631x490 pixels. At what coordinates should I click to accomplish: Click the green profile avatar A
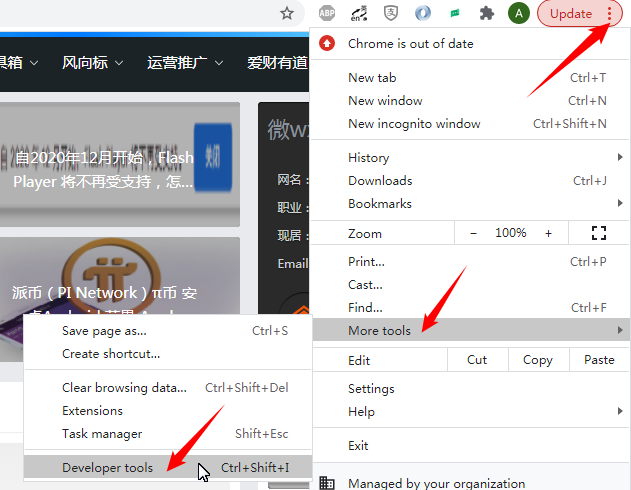(518, 13)
